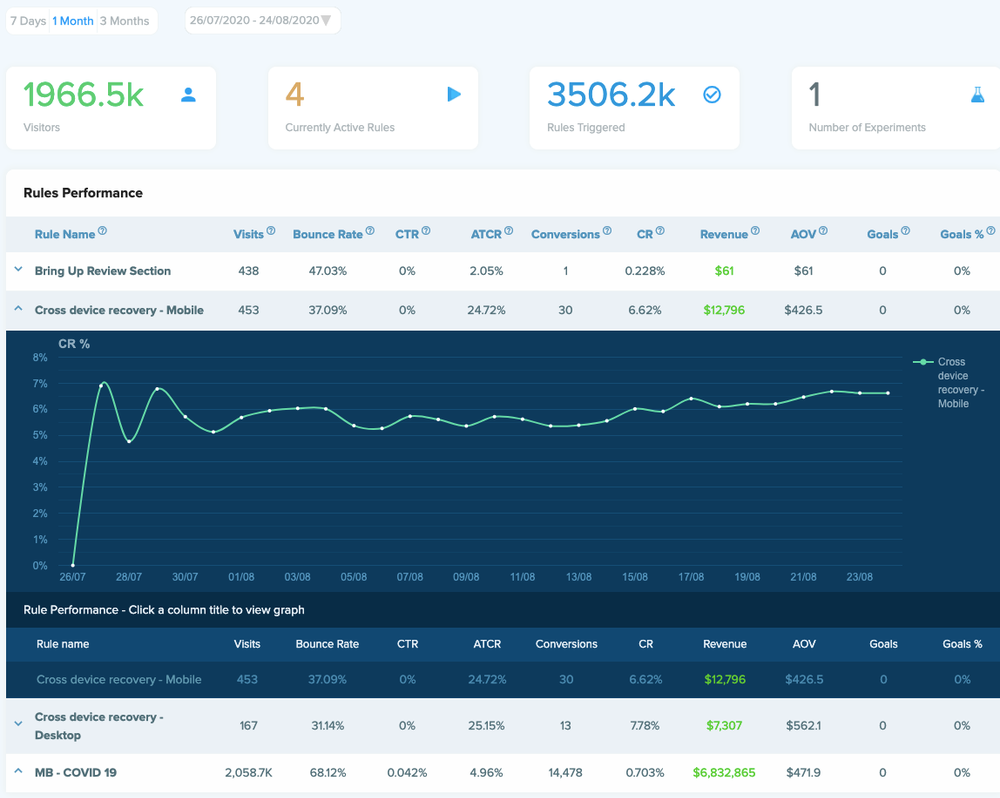1000x798 pixels.
Task: Select the 7 Days range tab
Action: 28,21
